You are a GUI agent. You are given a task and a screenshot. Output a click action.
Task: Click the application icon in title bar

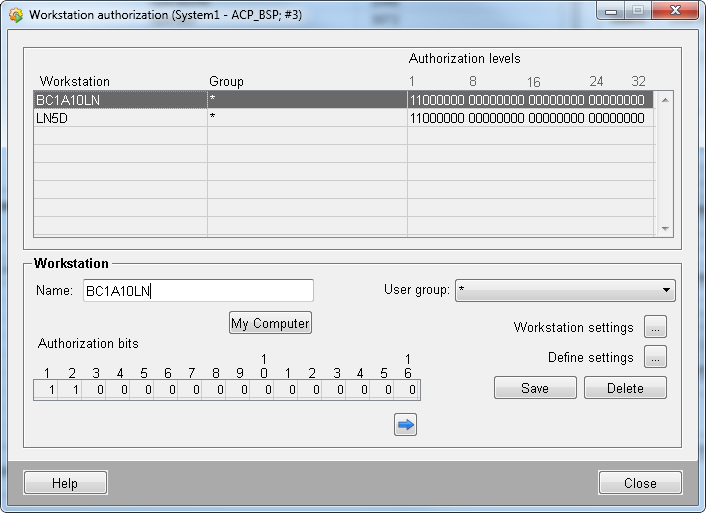pos(15,15)
